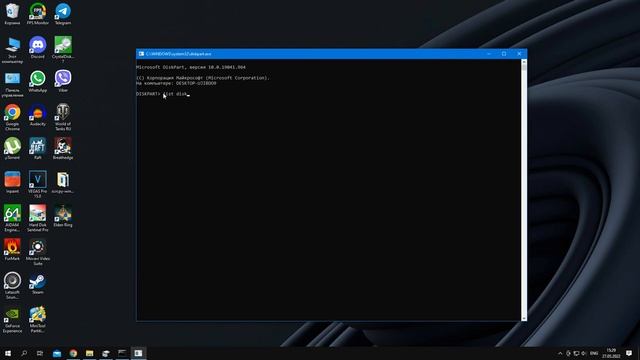Screen dimensions: 640x360
Task: Select the Elden Ring desktop shortcut
Action: [x=63, y=216]
